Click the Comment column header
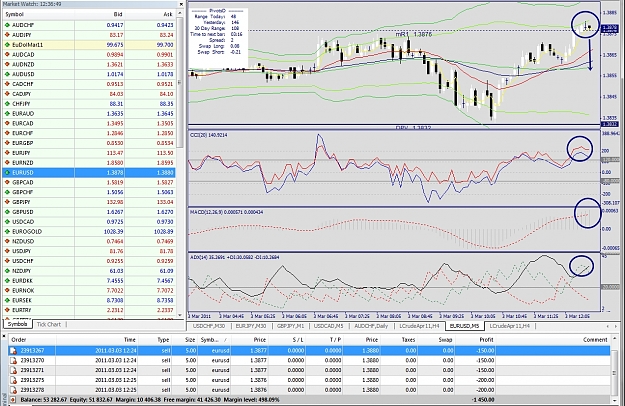This screenshot has width=625, height=406. pos(553,340)
